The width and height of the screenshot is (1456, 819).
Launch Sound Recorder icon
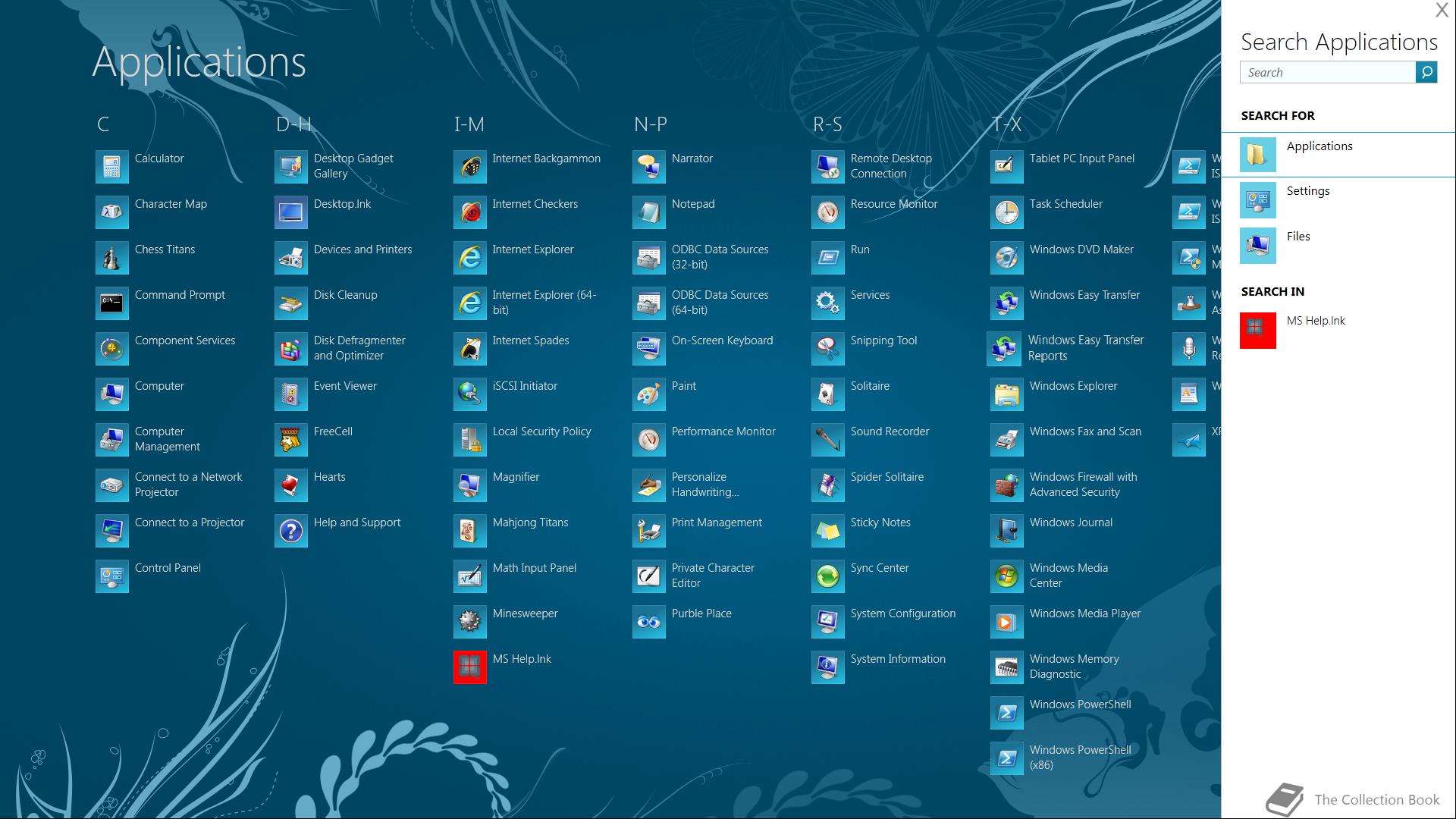pyautogui.click(x=827, y=440)
